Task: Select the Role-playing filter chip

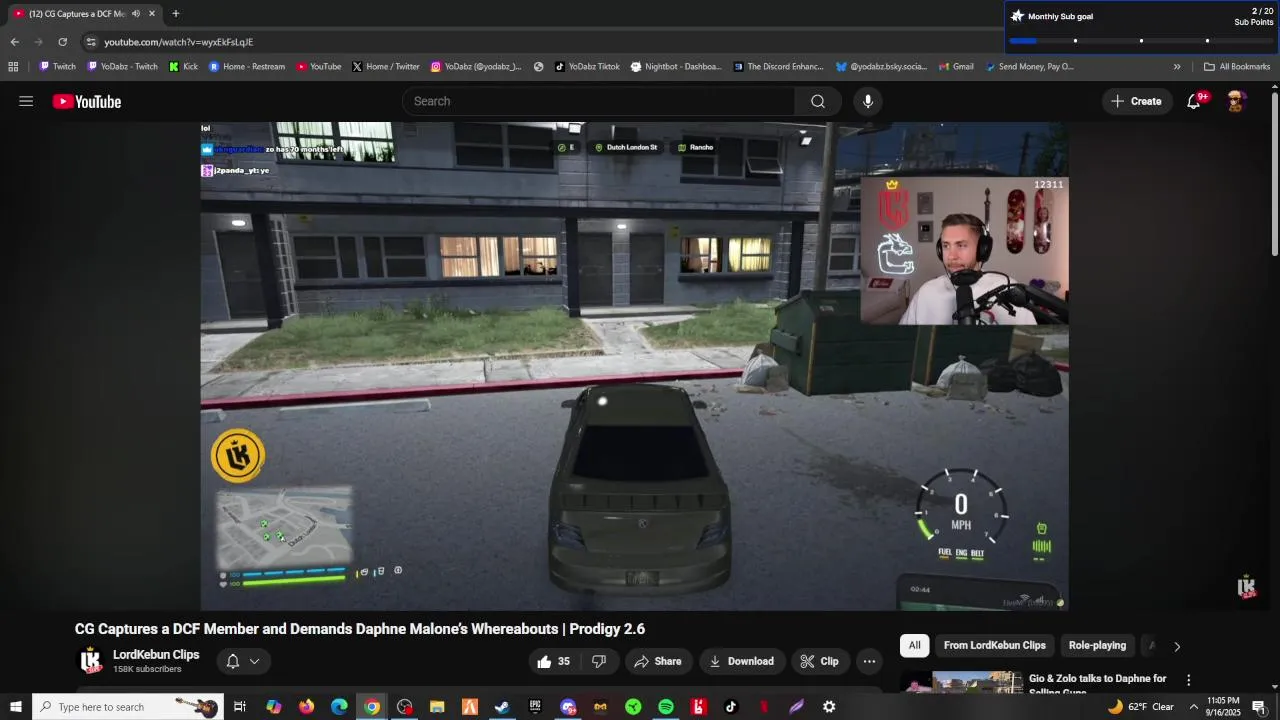Action: click(1097, 646)
